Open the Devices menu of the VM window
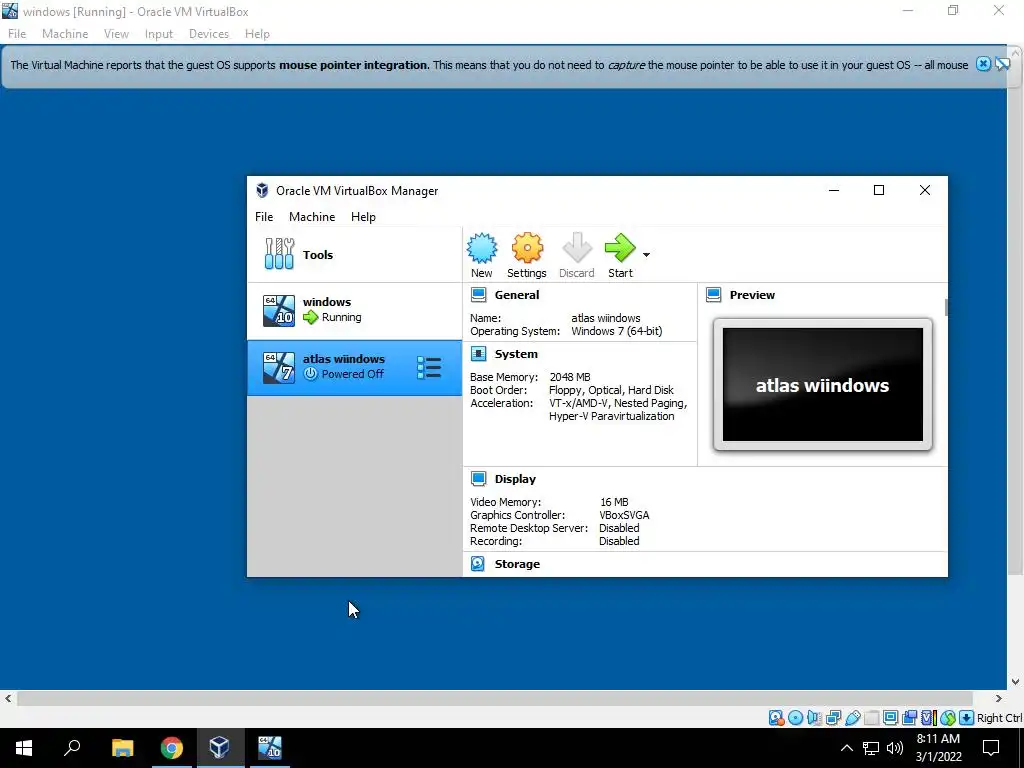Screen dimensions: 1024x768 (x=209, y=34)
